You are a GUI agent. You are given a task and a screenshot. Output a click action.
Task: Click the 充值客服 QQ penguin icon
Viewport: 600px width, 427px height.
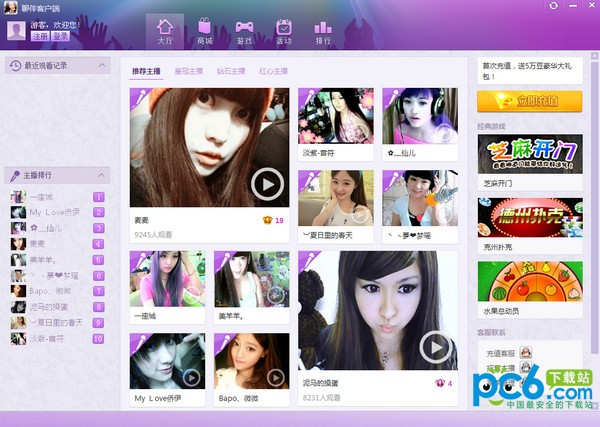click(526, 352)
